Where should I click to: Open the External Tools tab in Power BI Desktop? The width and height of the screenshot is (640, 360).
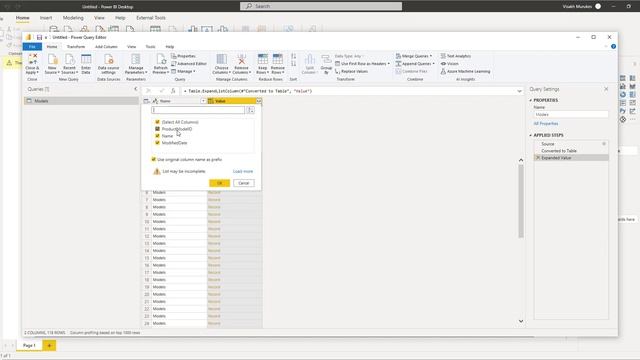(151, 18)
